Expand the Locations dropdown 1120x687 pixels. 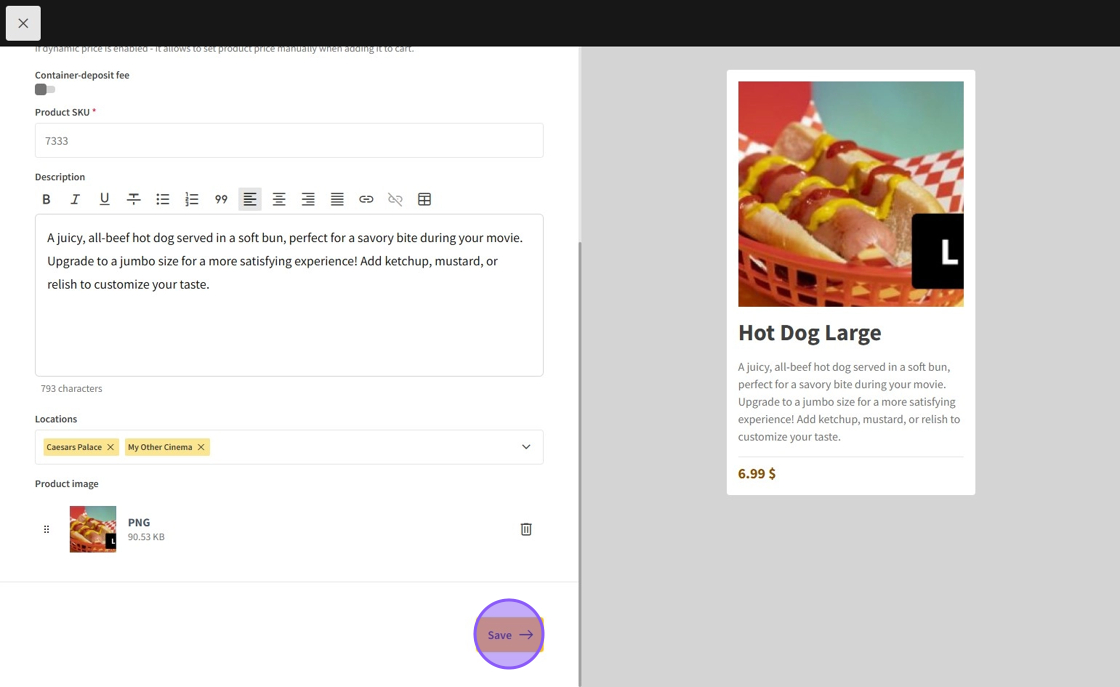click(x=526, y=447)
